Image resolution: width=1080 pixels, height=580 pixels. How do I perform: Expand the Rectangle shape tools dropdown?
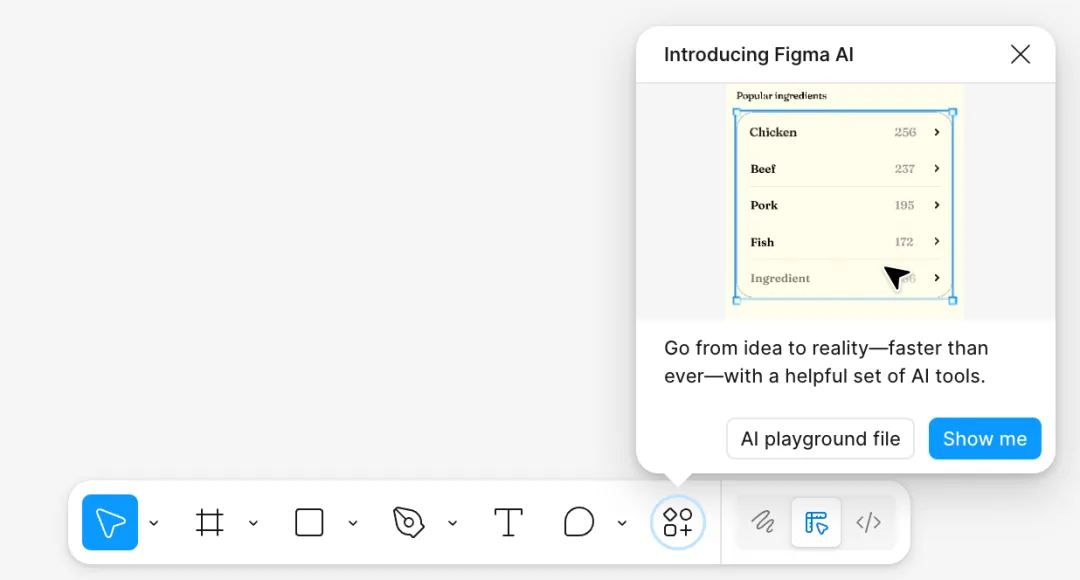[x=353, y=523]
